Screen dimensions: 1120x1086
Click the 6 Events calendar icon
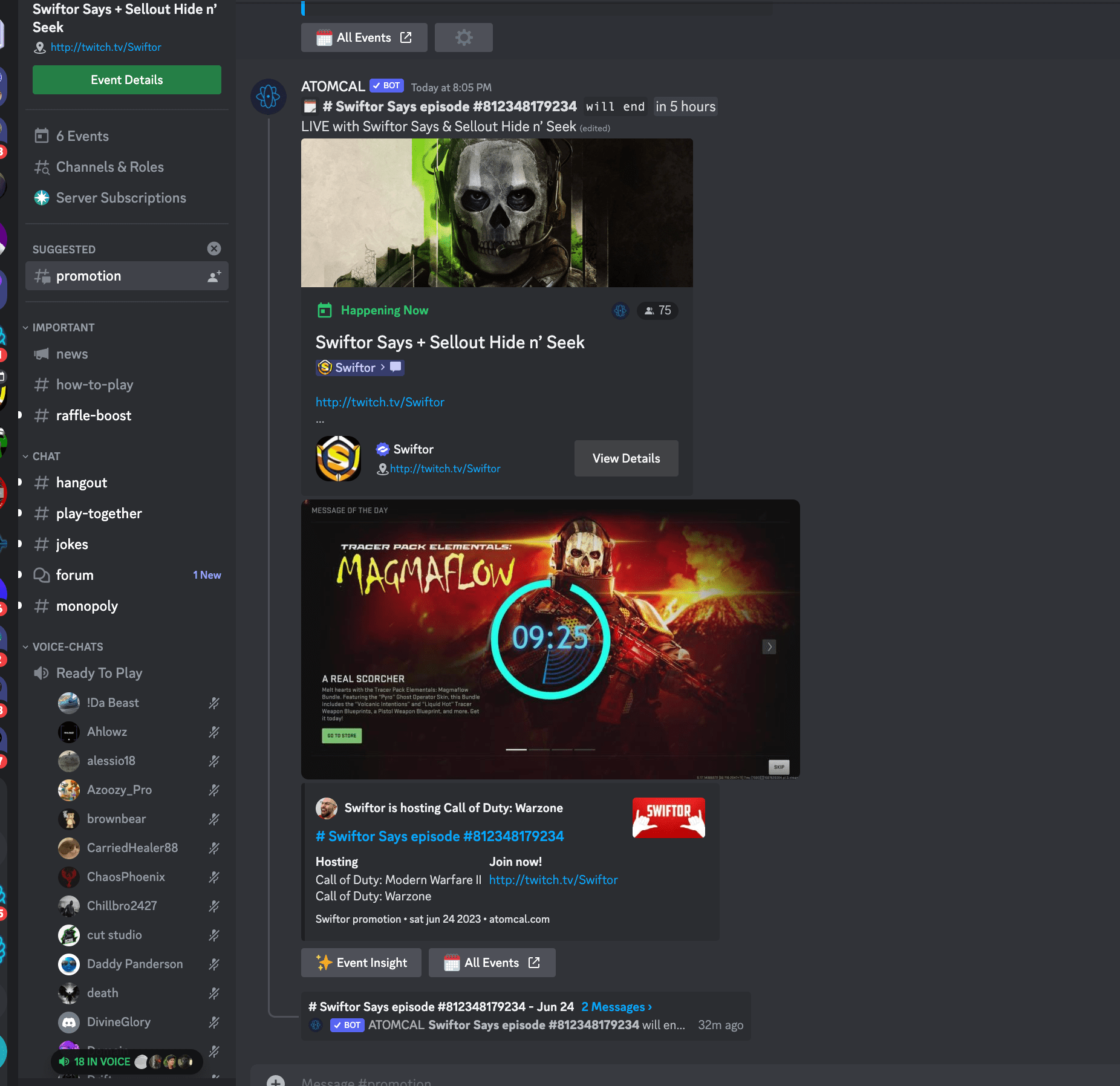coord(42,136)
